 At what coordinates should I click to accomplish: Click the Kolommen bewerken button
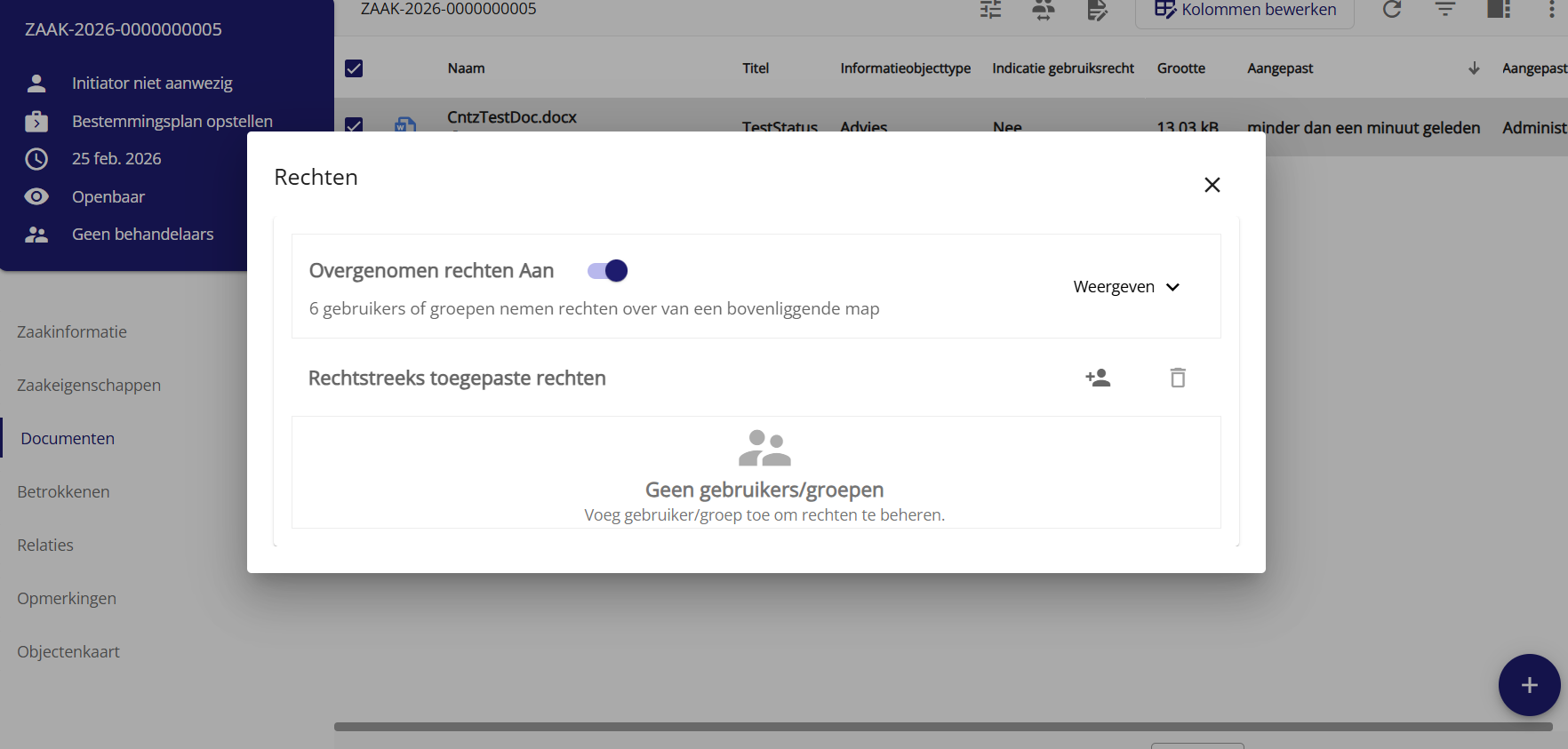click(x=1244, y=10)
